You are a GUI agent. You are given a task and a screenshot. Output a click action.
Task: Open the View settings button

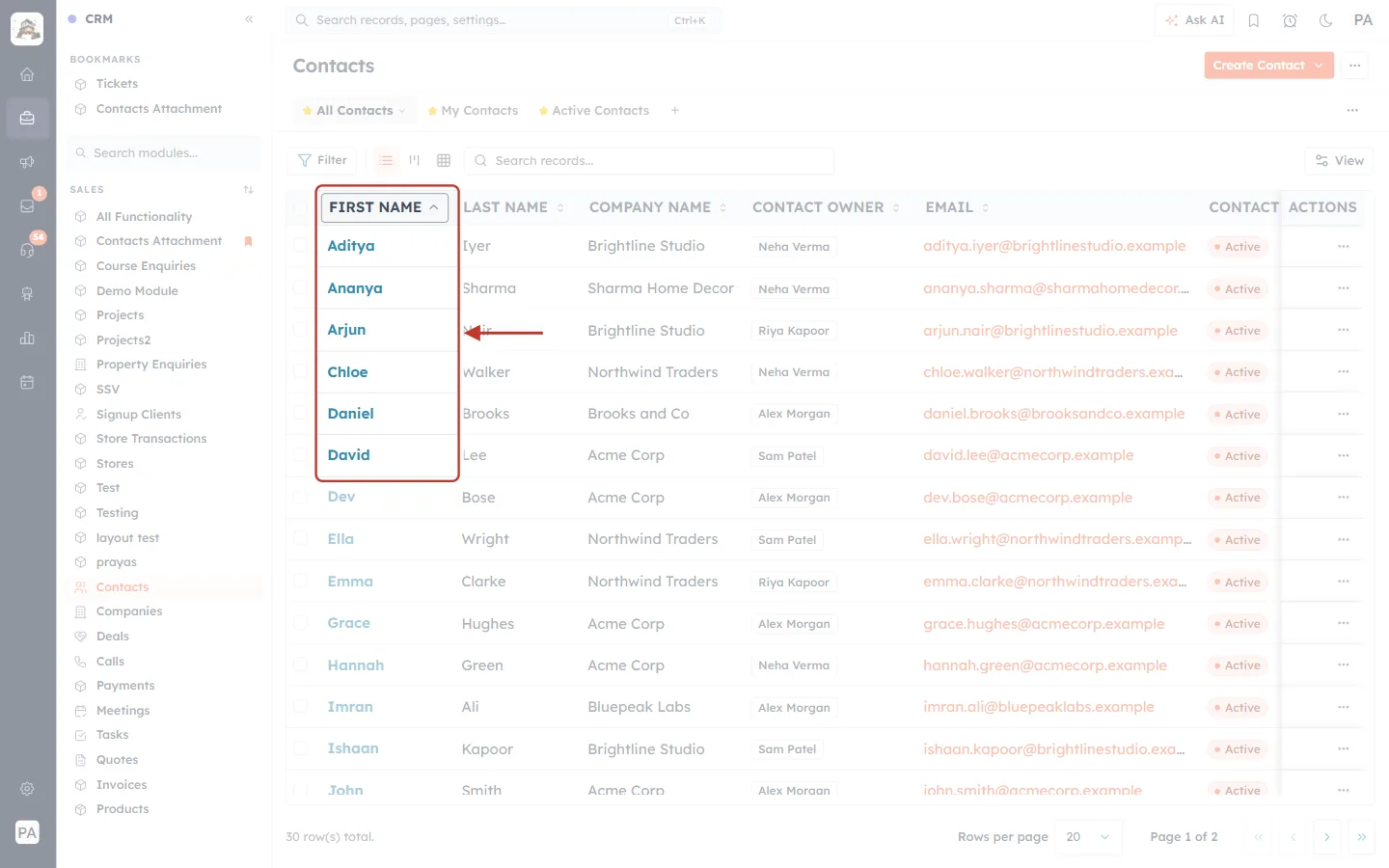[1339, 160]
